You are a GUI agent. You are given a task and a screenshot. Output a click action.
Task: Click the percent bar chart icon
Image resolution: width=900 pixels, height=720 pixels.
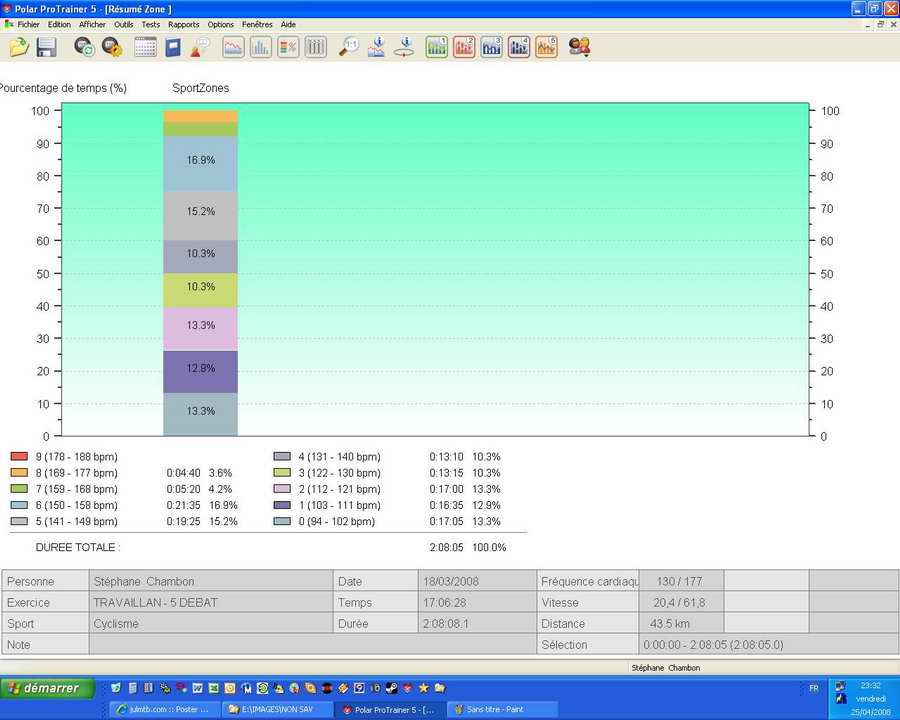[x=288, y=47]
